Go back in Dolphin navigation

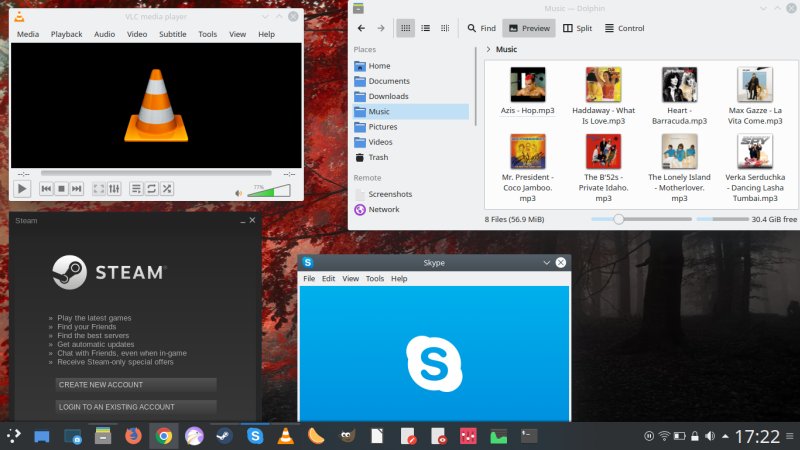click(360, 28)
